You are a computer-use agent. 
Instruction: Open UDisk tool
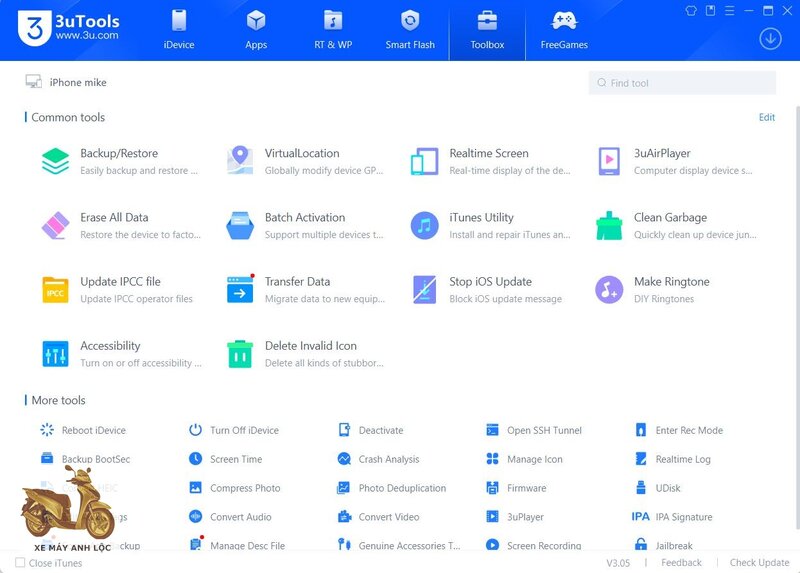click(x=657, y=488)
